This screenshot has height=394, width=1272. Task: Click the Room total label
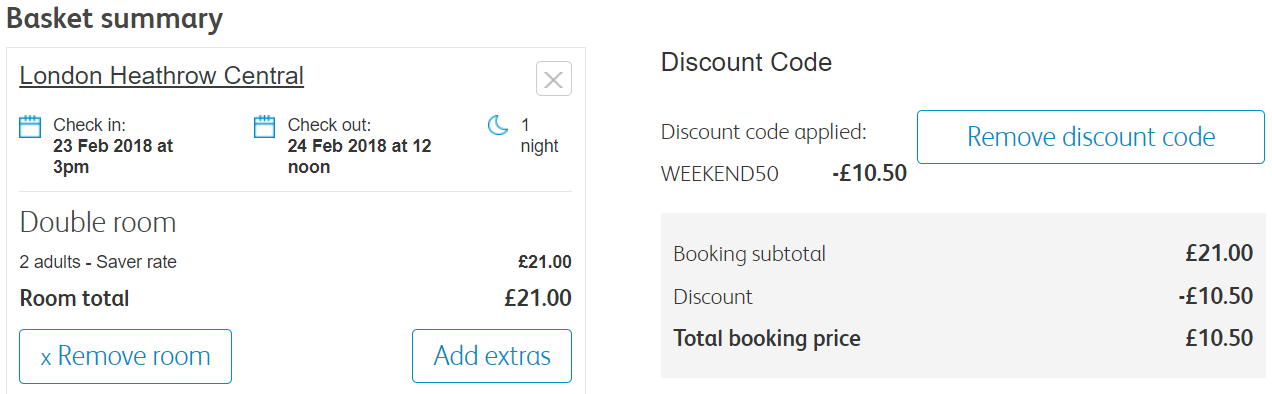click(x=74, y=298)
